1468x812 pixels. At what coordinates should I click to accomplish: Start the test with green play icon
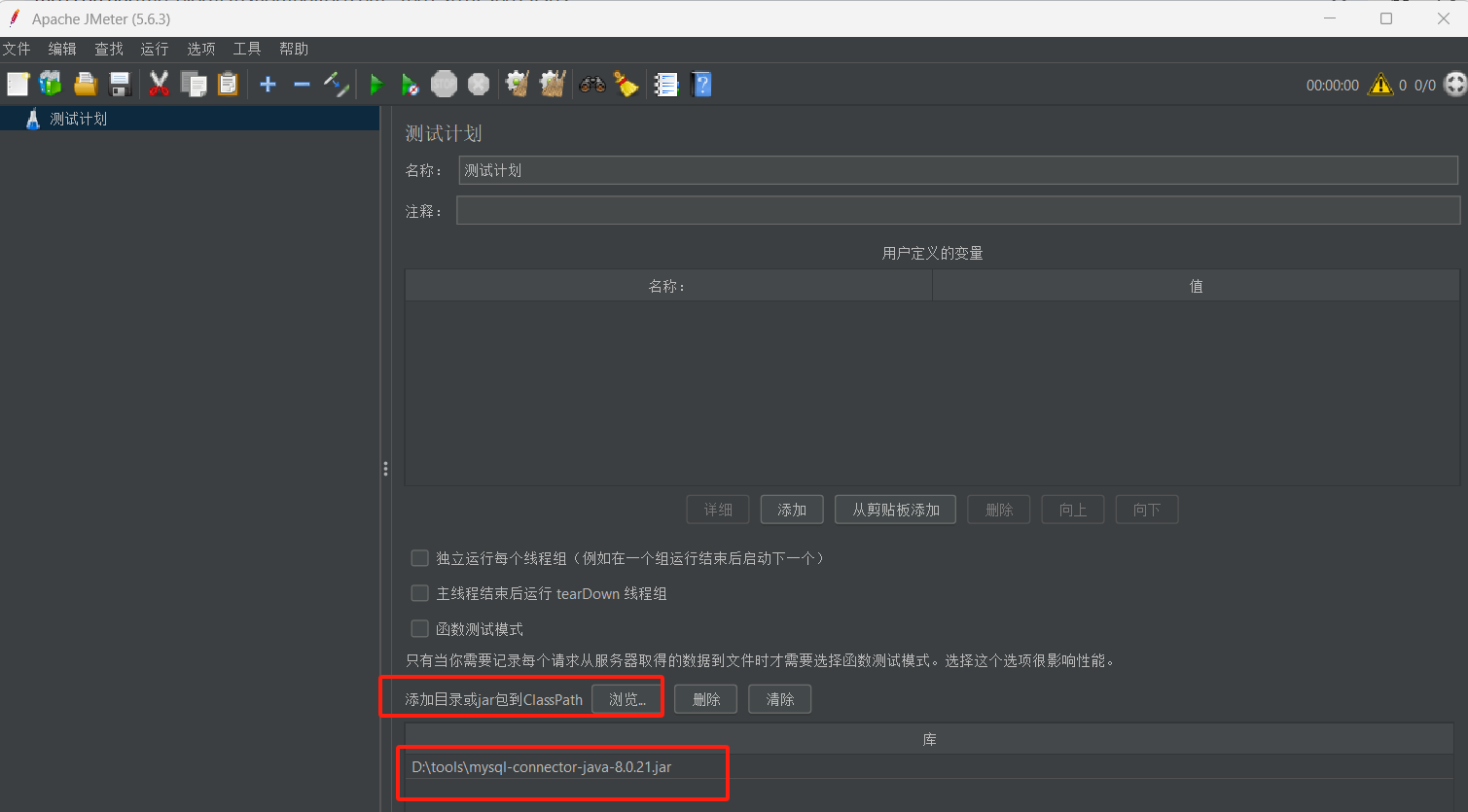coord(376,85)
